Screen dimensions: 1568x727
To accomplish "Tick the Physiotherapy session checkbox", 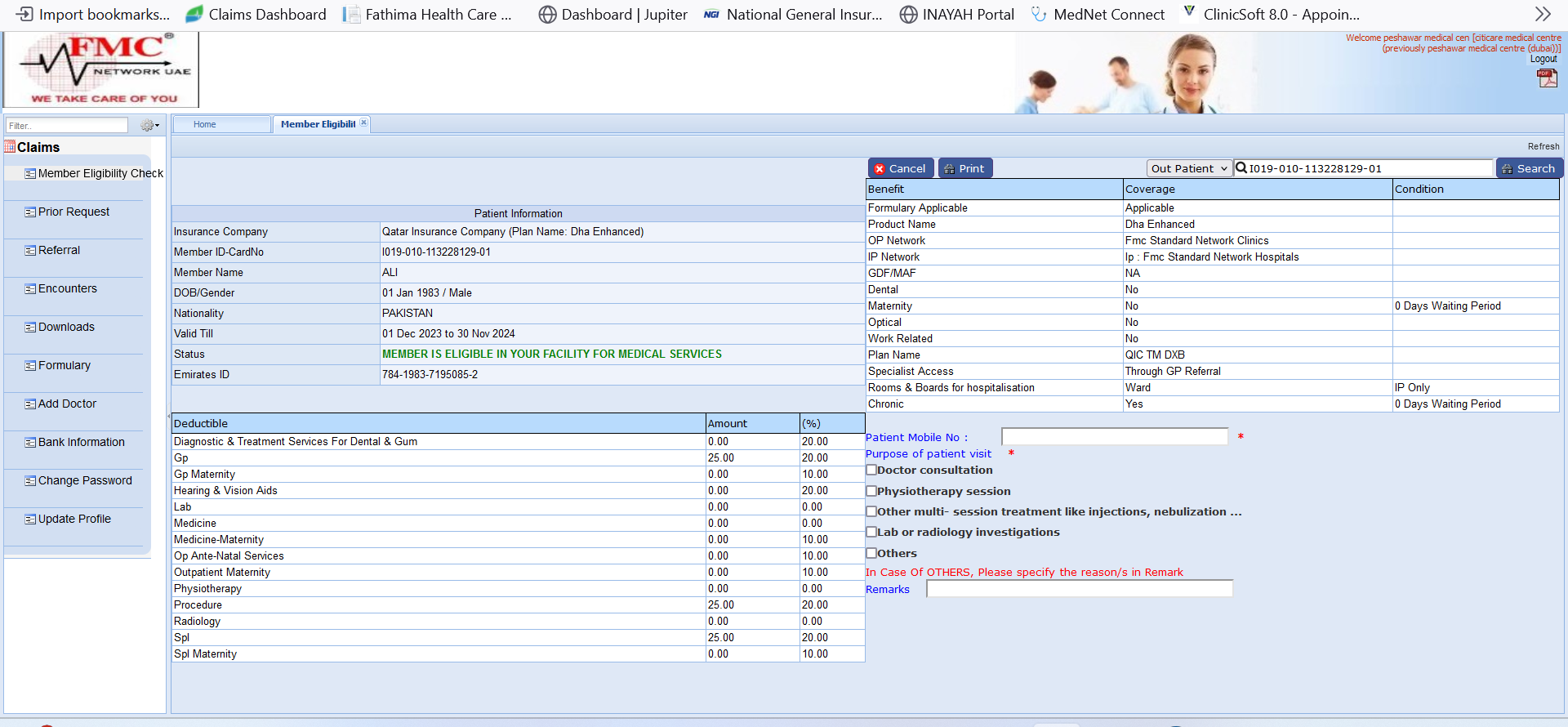I will point(871,491).
